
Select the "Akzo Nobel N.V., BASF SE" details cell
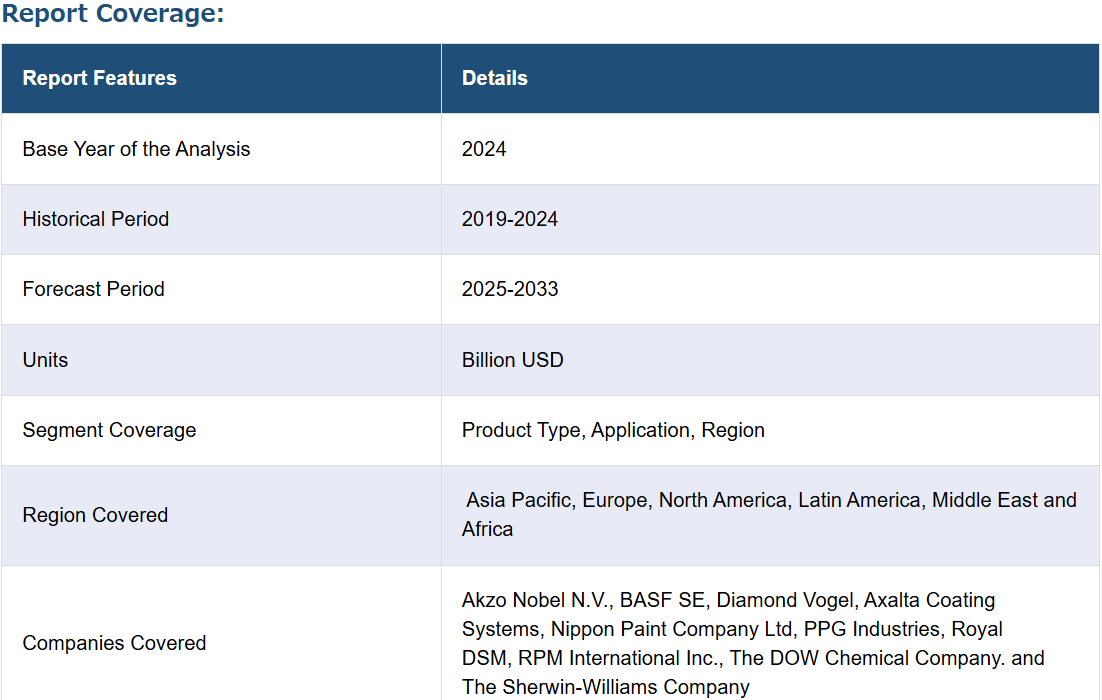click(x=770, y=633)
